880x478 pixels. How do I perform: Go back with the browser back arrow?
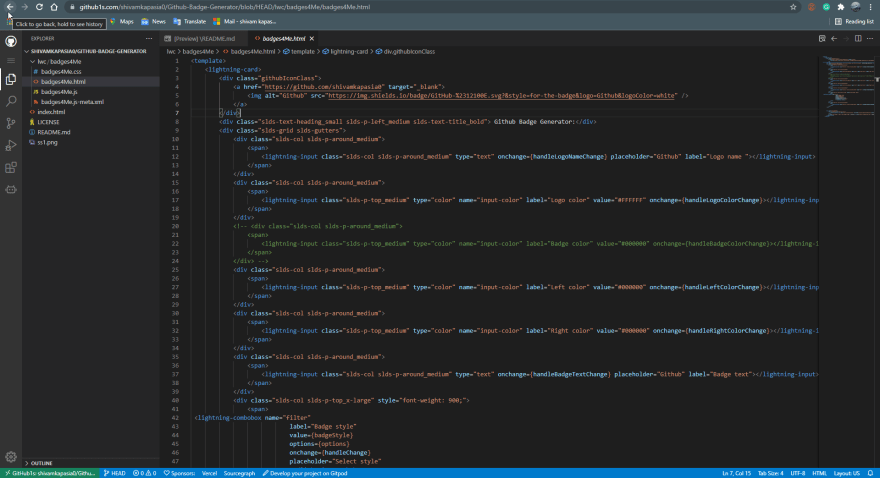[10, 7]
